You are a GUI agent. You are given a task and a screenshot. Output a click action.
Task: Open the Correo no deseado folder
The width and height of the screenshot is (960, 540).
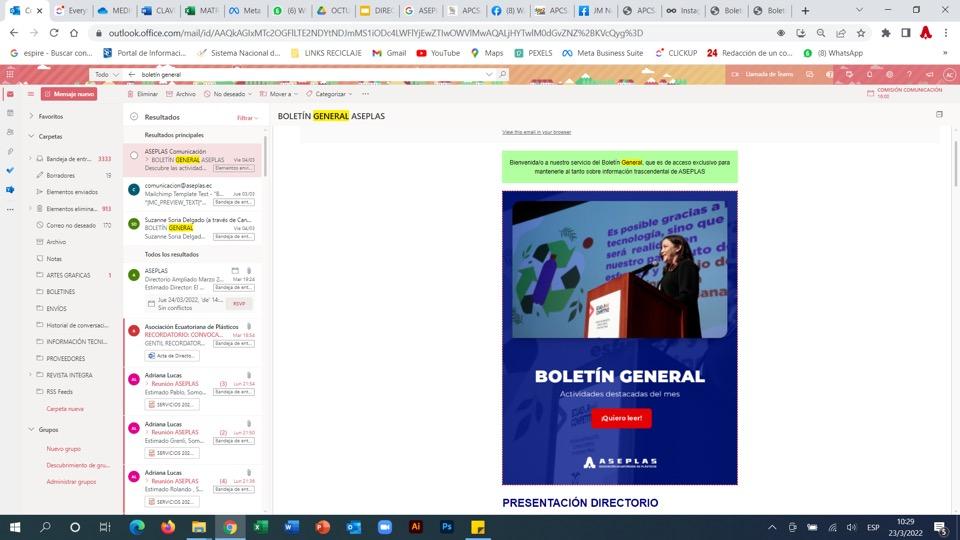point(73,225)
